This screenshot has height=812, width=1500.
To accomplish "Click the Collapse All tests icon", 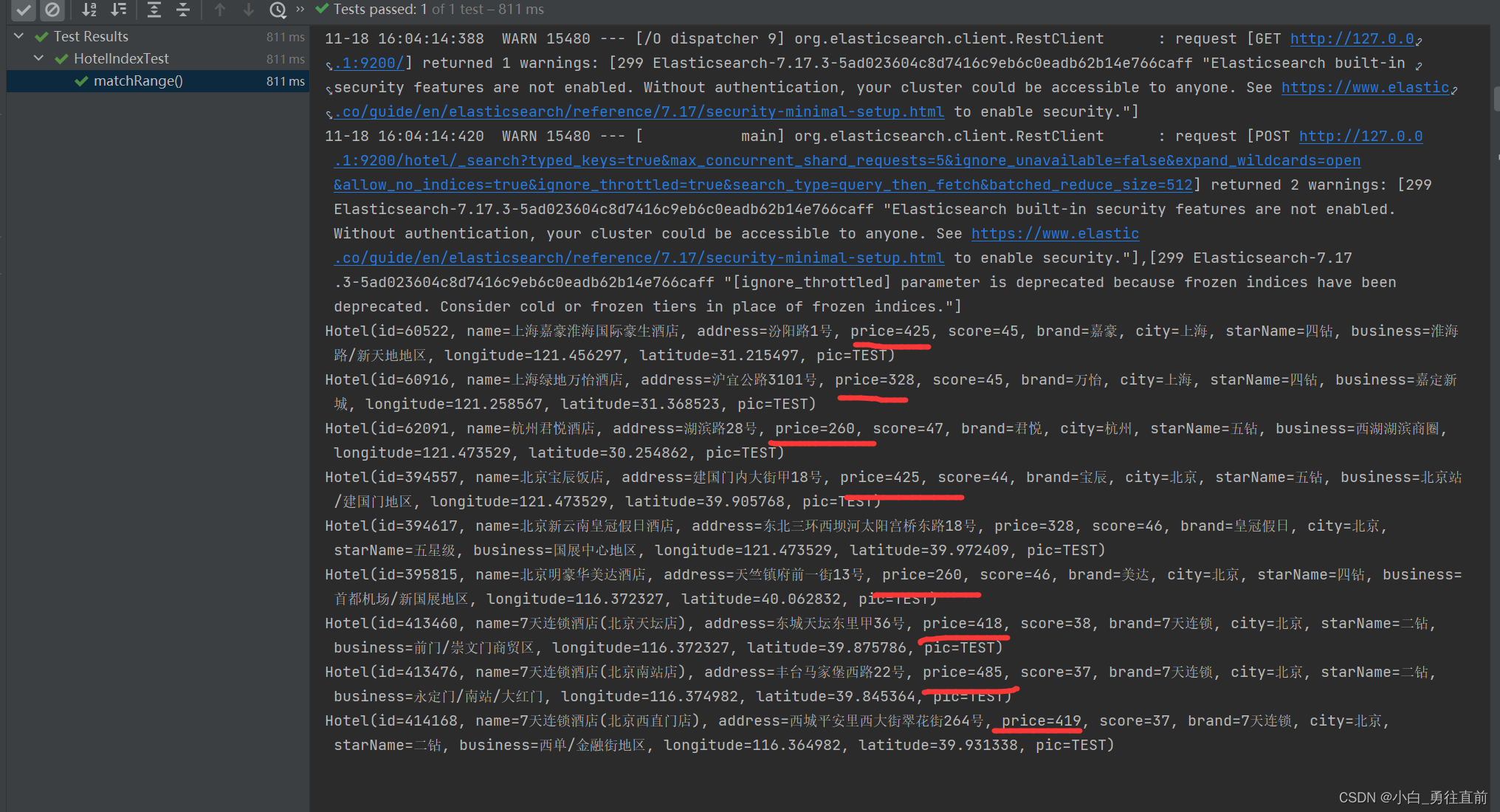I will coord(183,10).
